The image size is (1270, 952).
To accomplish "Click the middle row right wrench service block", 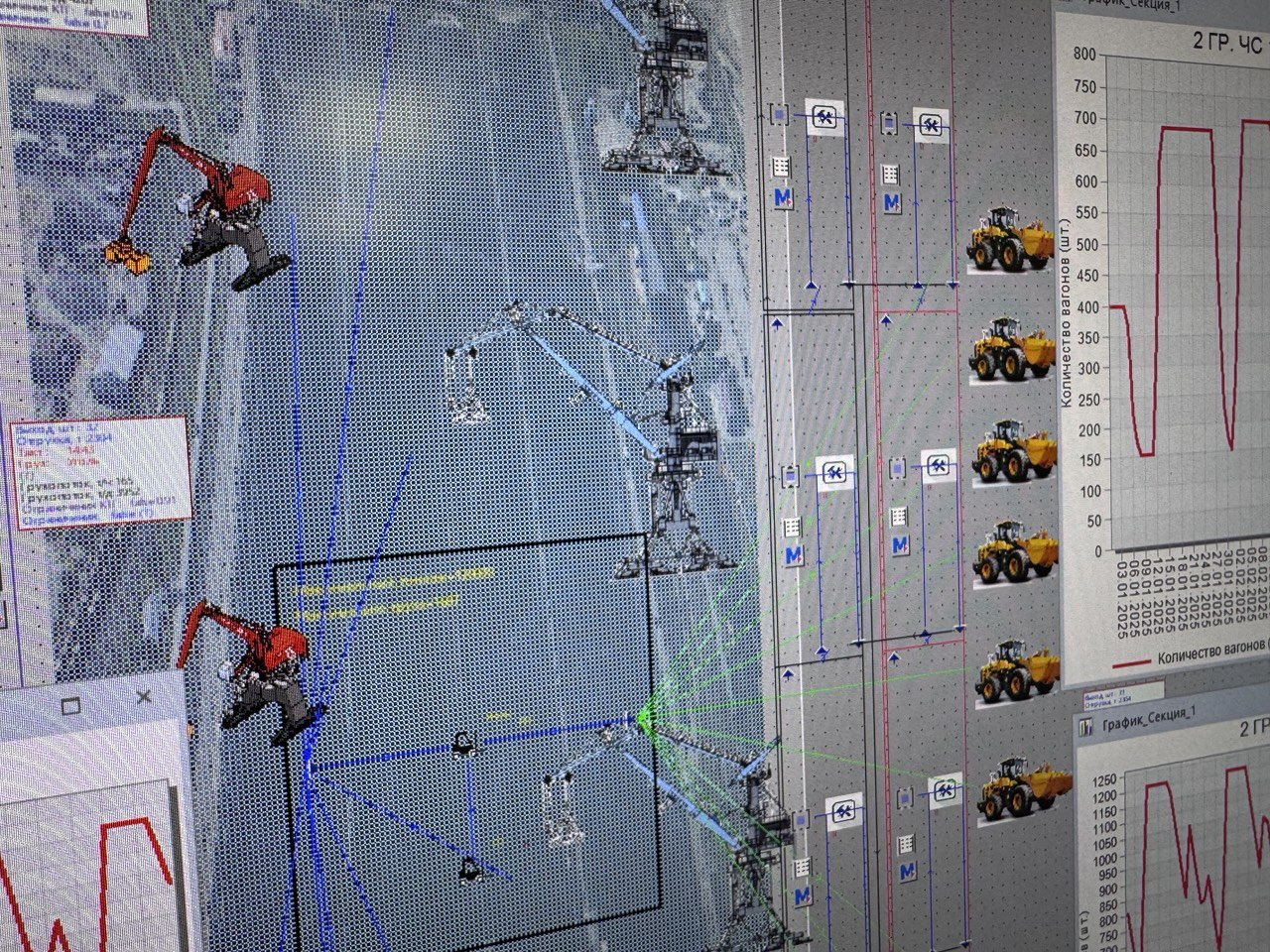I will click(938, 466).
